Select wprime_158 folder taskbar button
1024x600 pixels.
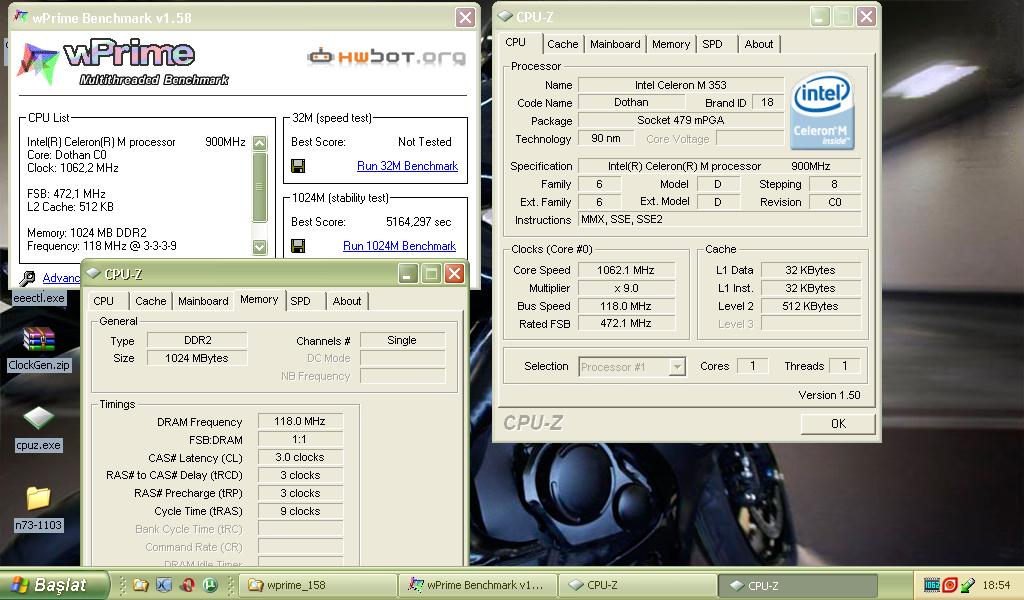point(319,585)
